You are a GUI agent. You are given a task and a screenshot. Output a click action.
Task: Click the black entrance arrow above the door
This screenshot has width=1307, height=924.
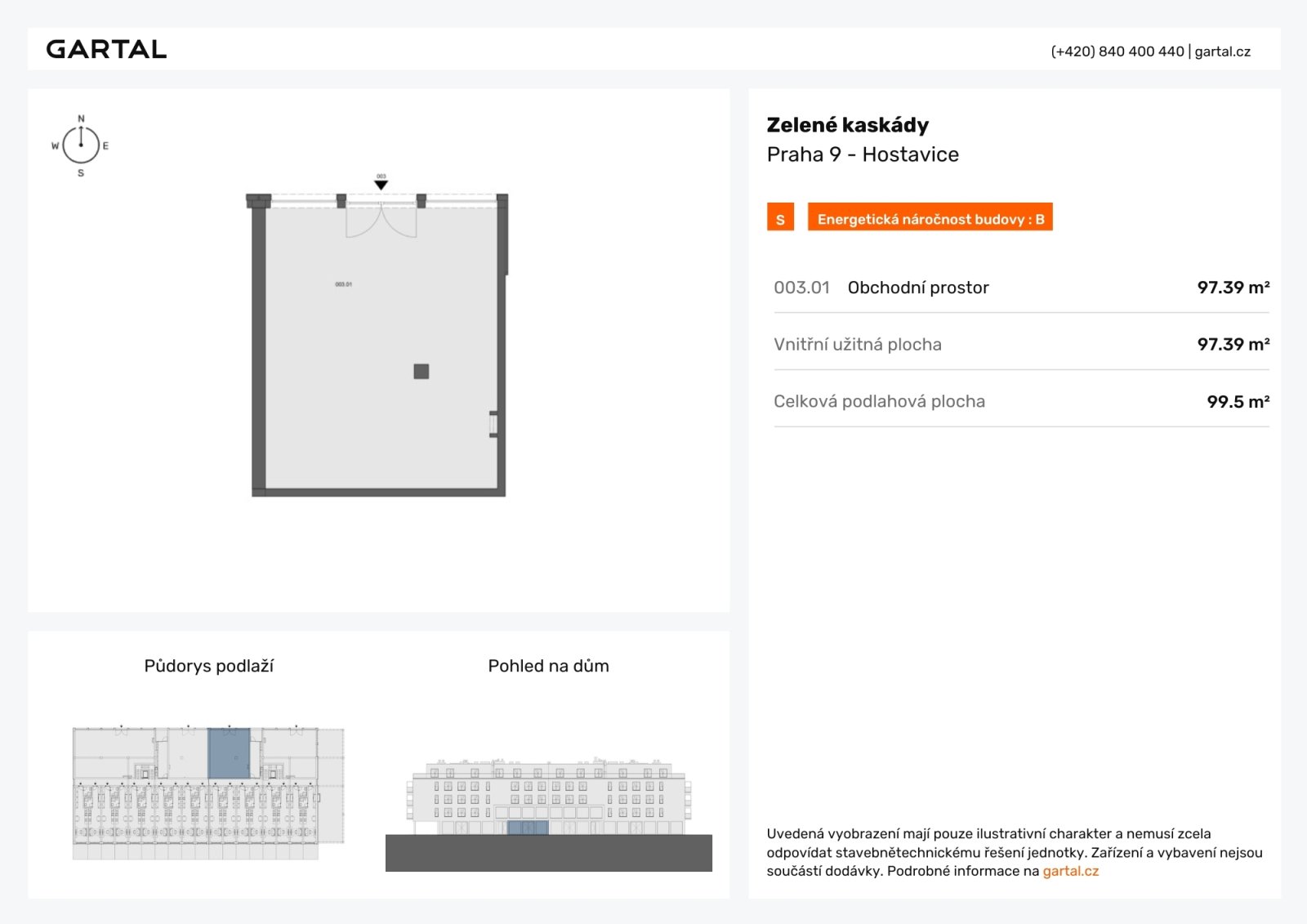point(381,185)
